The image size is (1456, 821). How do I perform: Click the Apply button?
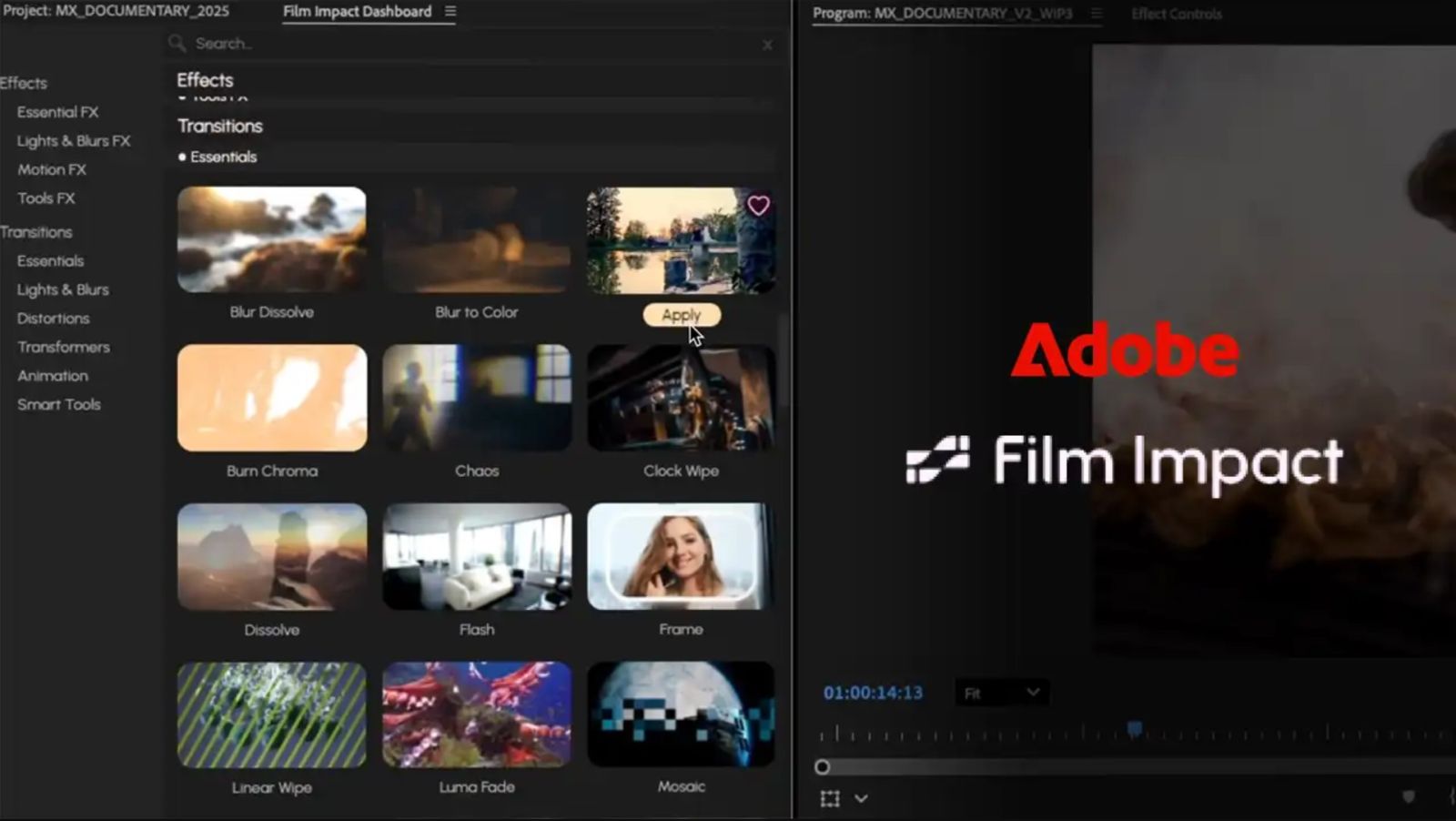click(x=682, y=315)
